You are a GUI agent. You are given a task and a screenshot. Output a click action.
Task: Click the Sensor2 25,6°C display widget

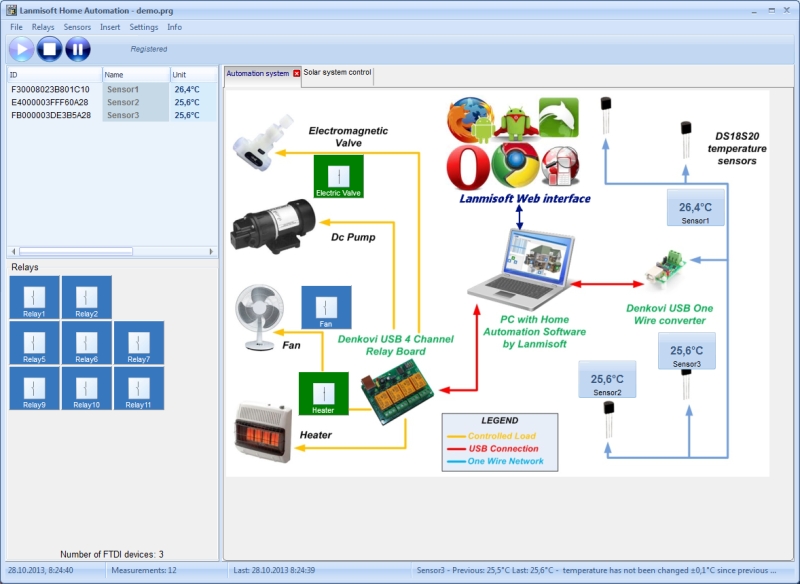tap(607, 379)
